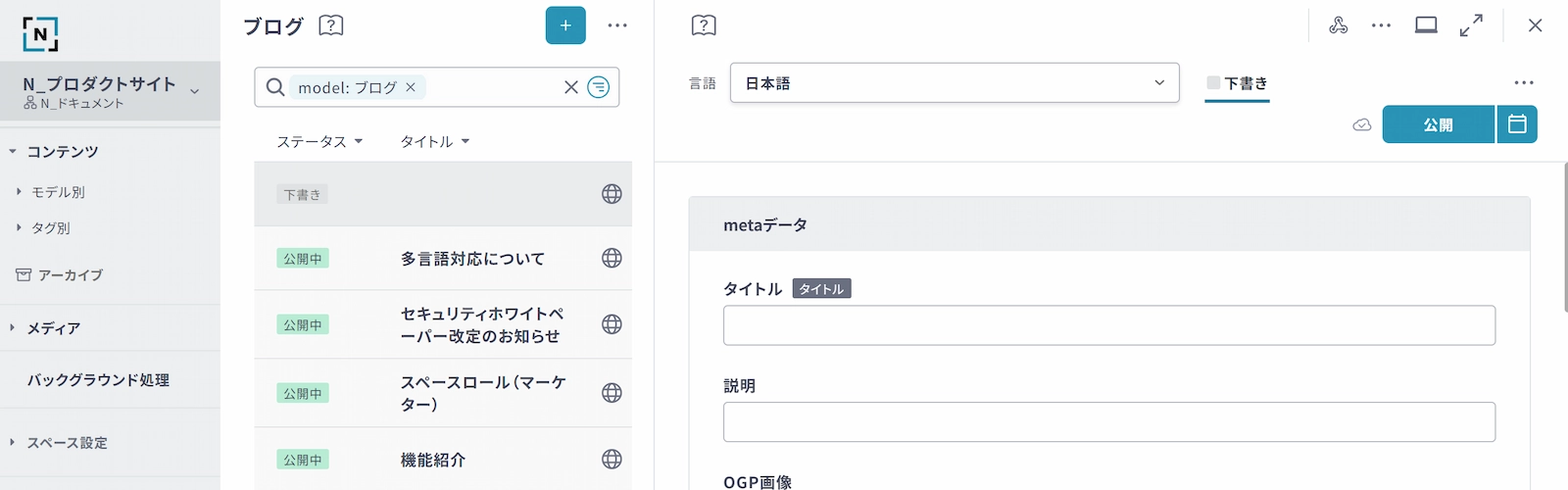This screenshot has height=490, width=1568.
Task: Open the help book icon beside ブログ heading
Action: click(x=331, y=25)
